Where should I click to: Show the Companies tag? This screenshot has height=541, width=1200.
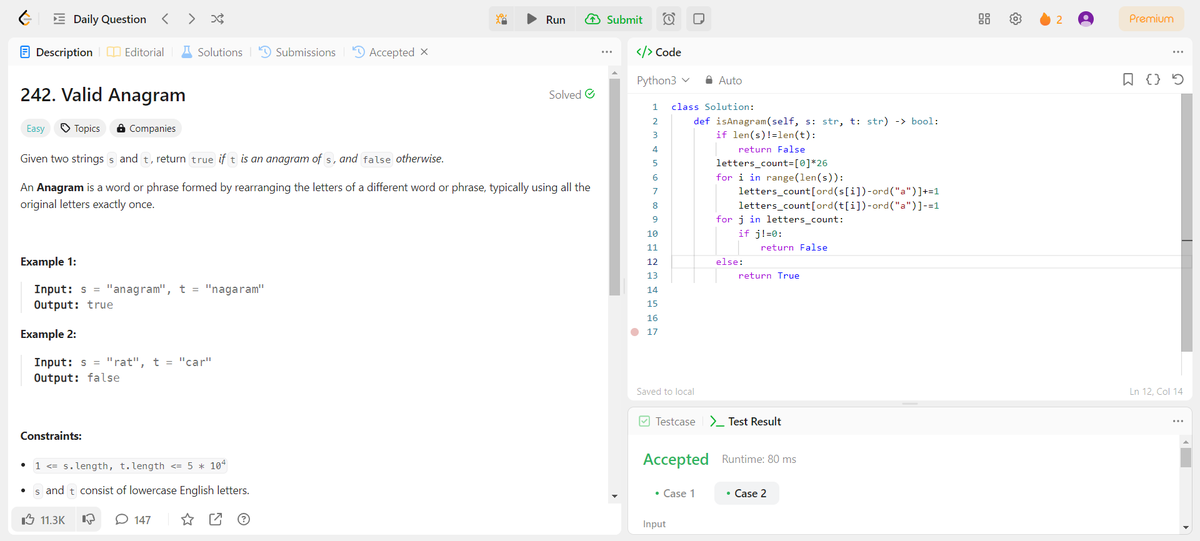tap(146, 128)
